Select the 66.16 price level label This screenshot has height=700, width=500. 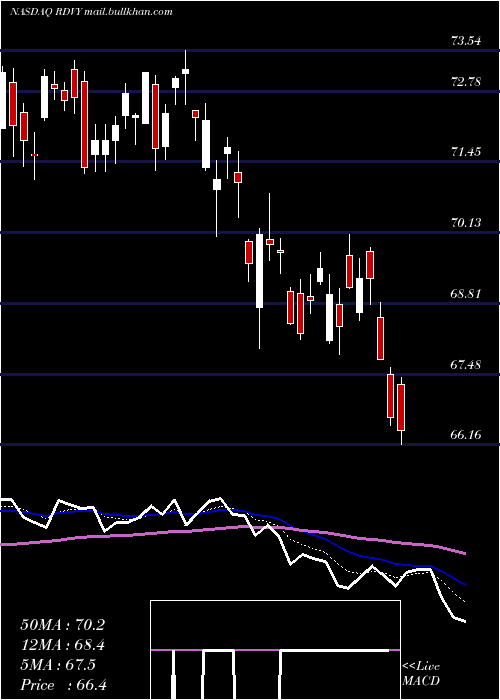466,434
